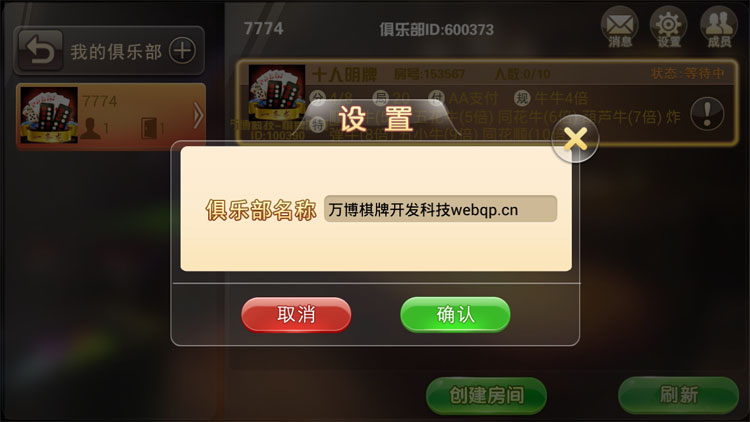The image size is (750, 422).
Task: Click the red 取消 button
Action: 296,314
